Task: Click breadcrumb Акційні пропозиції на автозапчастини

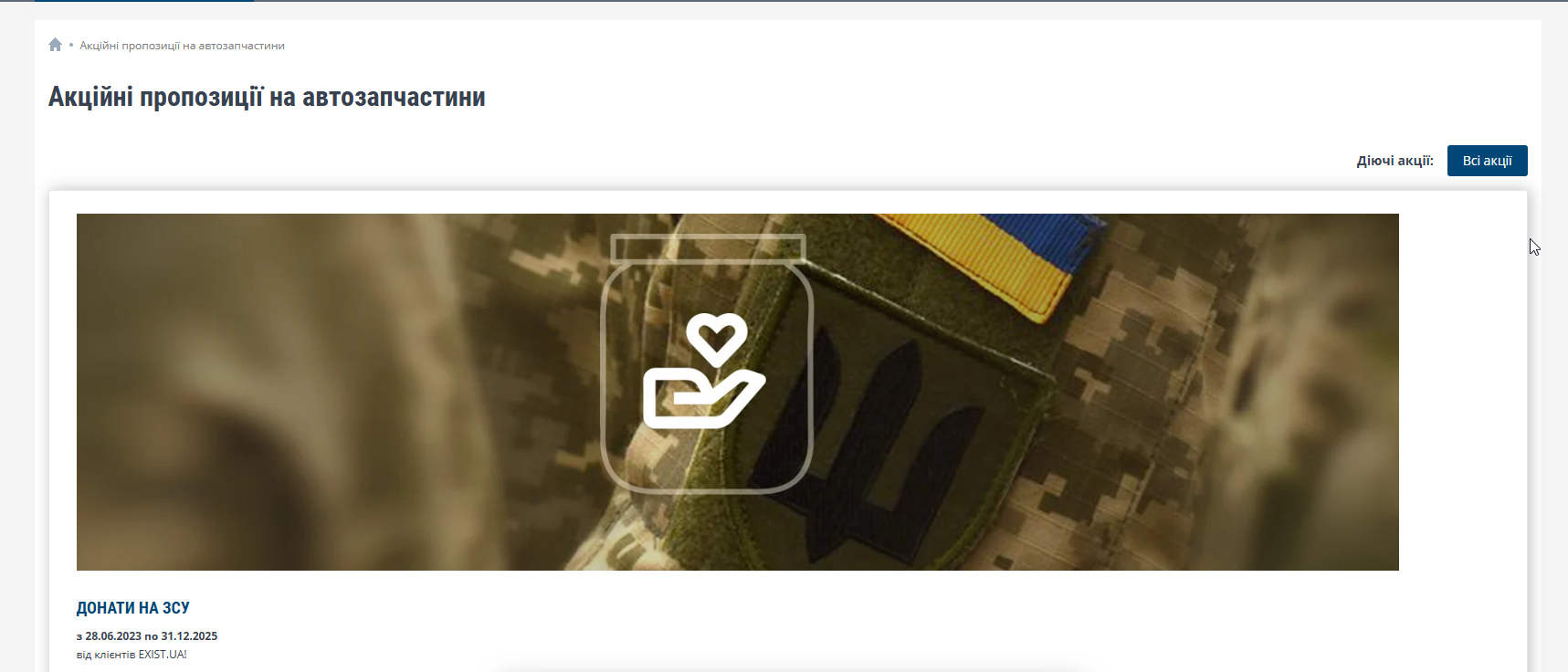Action: pos(182,46)
